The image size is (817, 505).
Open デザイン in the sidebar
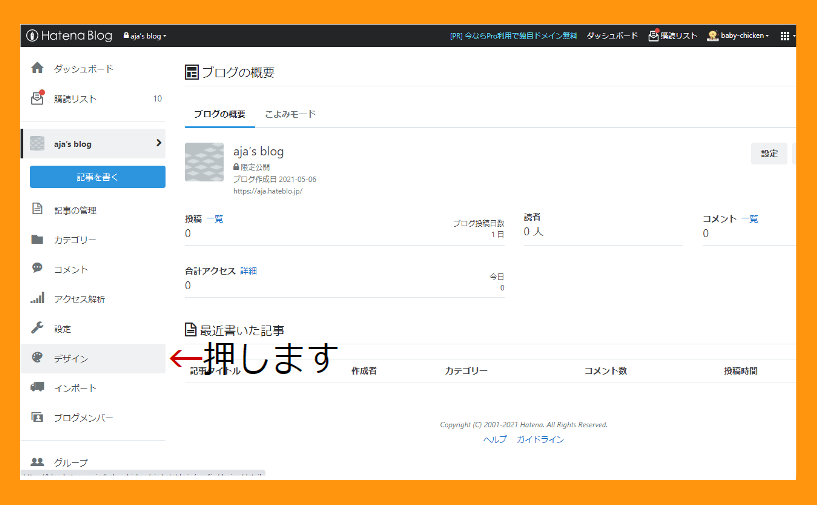point(71,359)
